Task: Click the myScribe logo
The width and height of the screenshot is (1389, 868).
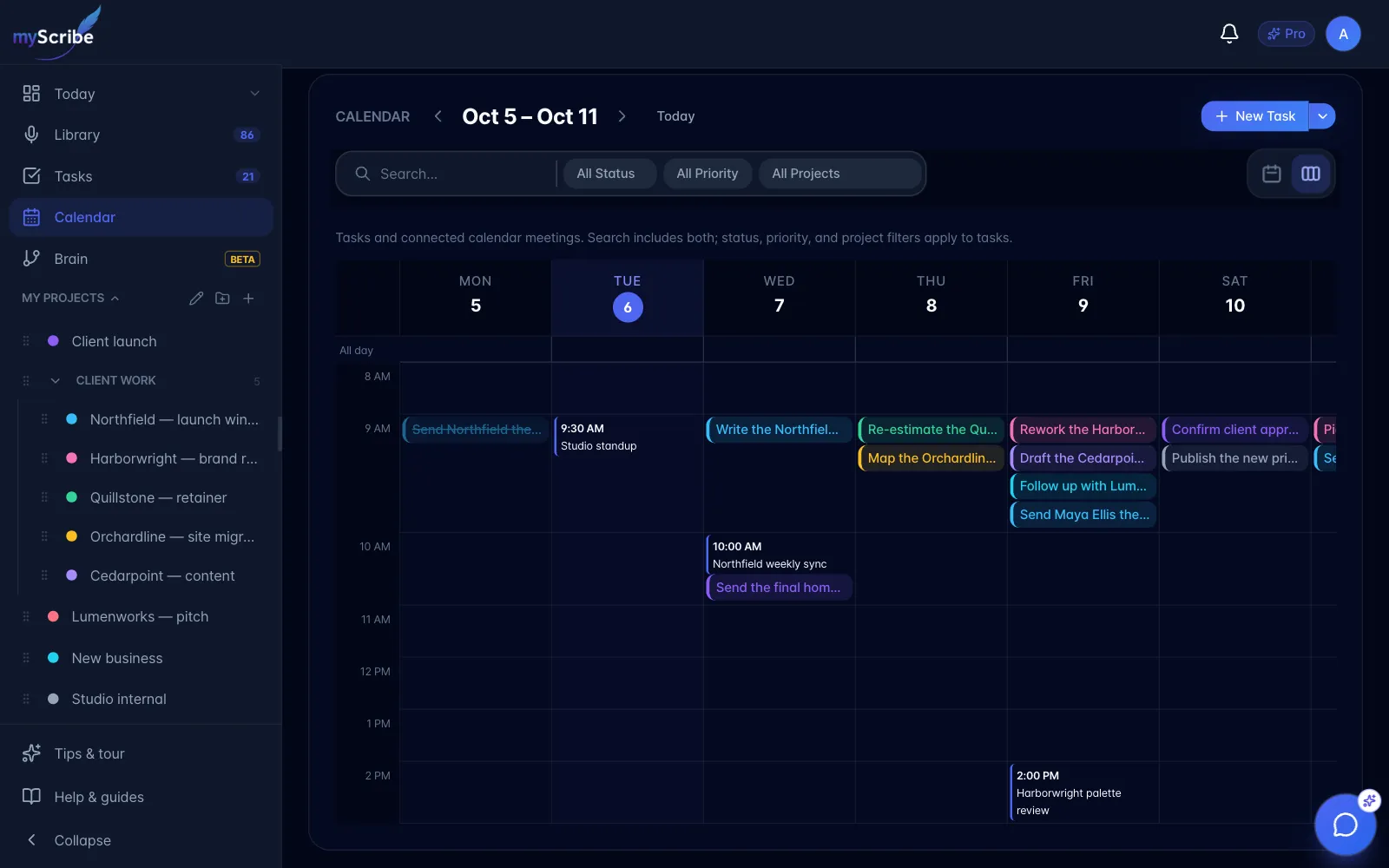Action: tap(56, 33)
